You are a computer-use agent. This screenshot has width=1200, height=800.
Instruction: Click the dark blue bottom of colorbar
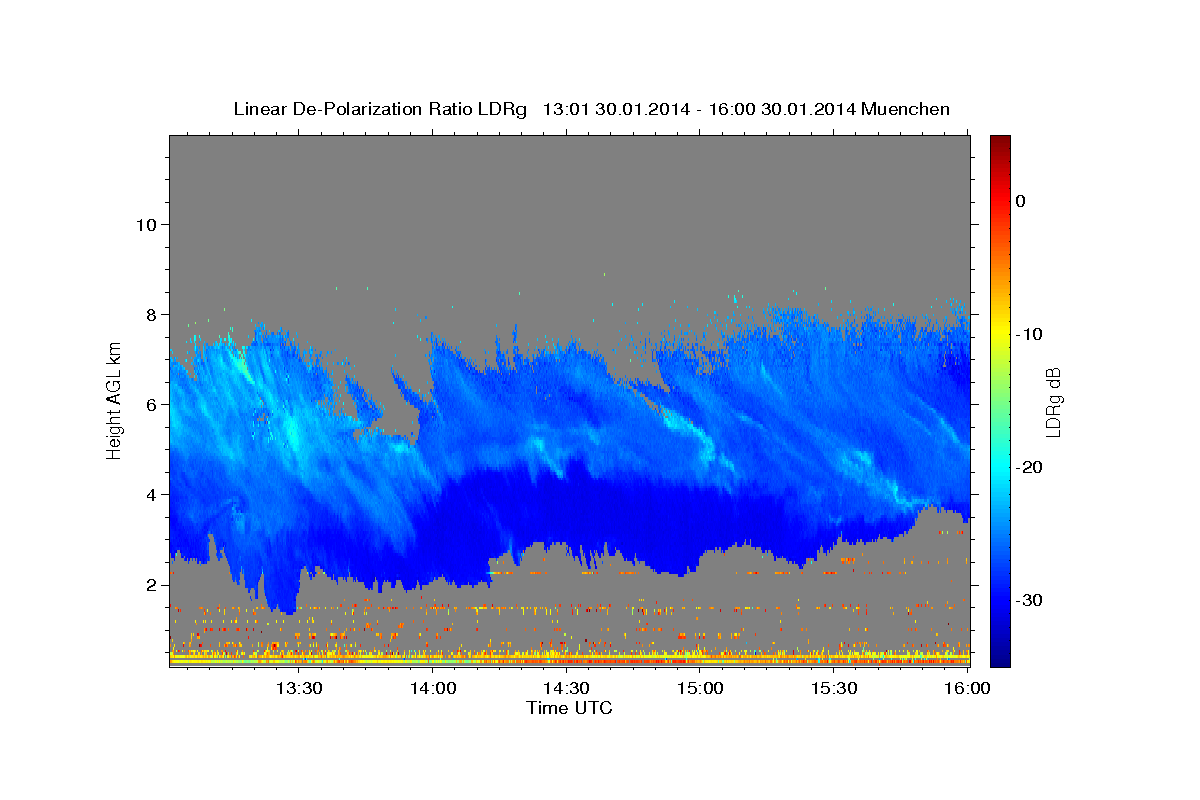[1000, 655]
